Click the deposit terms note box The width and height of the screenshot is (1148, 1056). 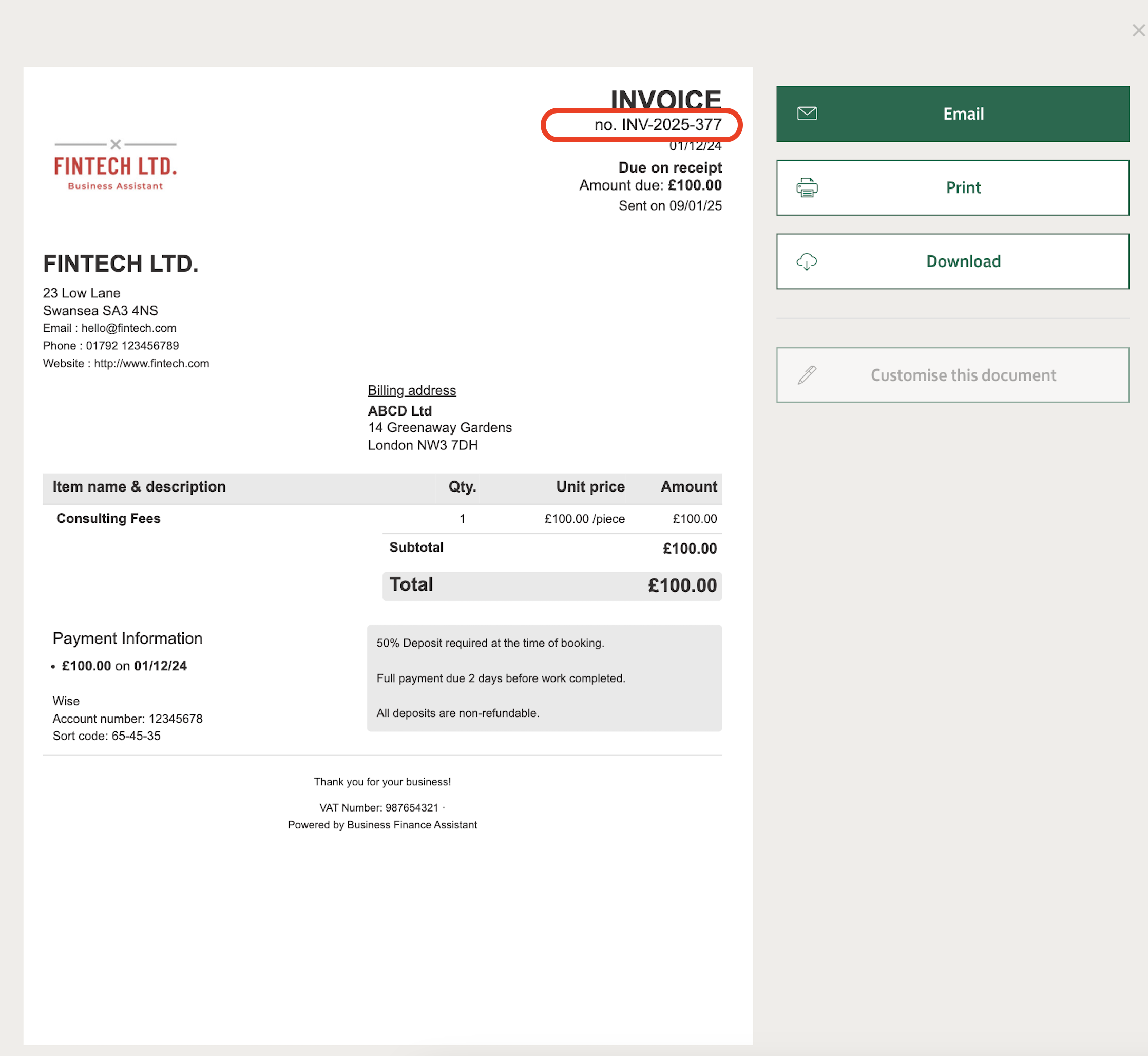click(544, 677)
